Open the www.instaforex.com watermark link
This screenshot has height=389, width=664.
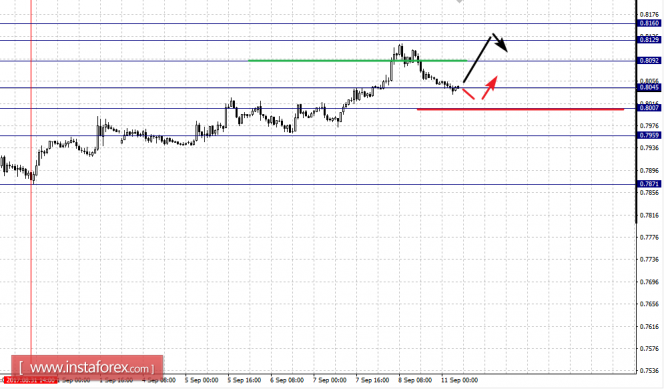(x=87, y=368)
